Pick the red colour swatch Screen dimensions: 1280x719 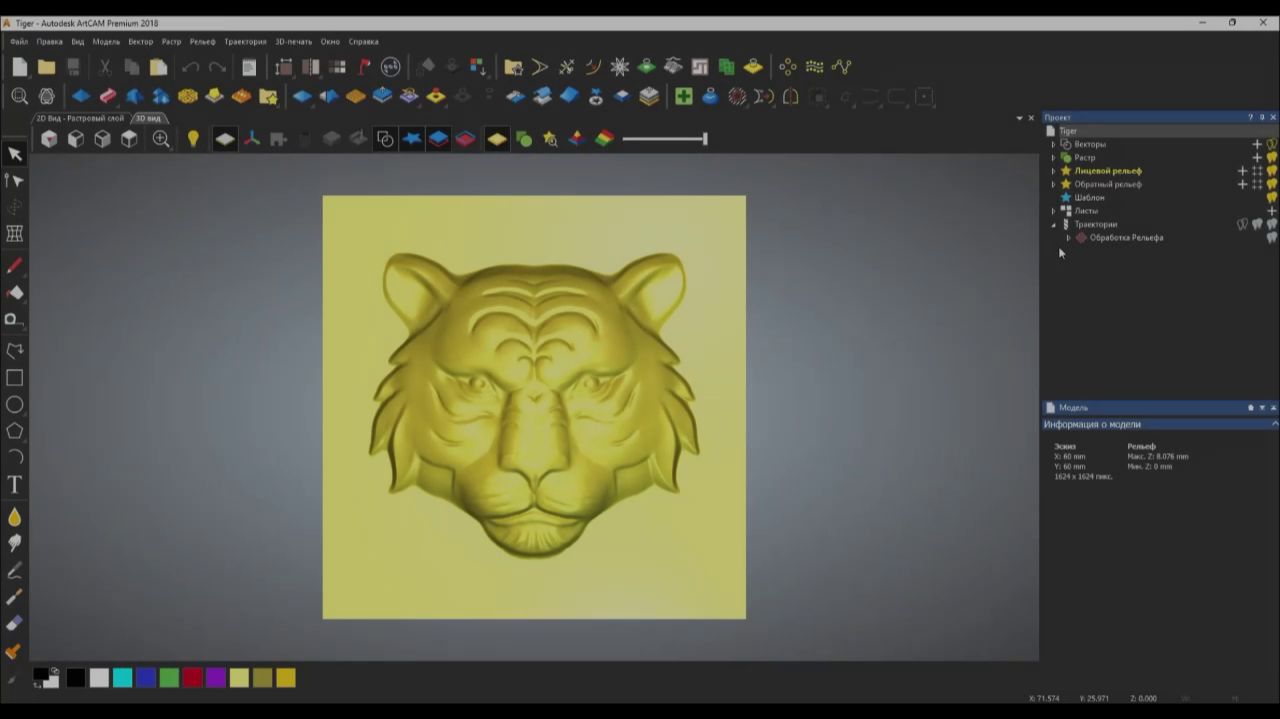(192, 678)
